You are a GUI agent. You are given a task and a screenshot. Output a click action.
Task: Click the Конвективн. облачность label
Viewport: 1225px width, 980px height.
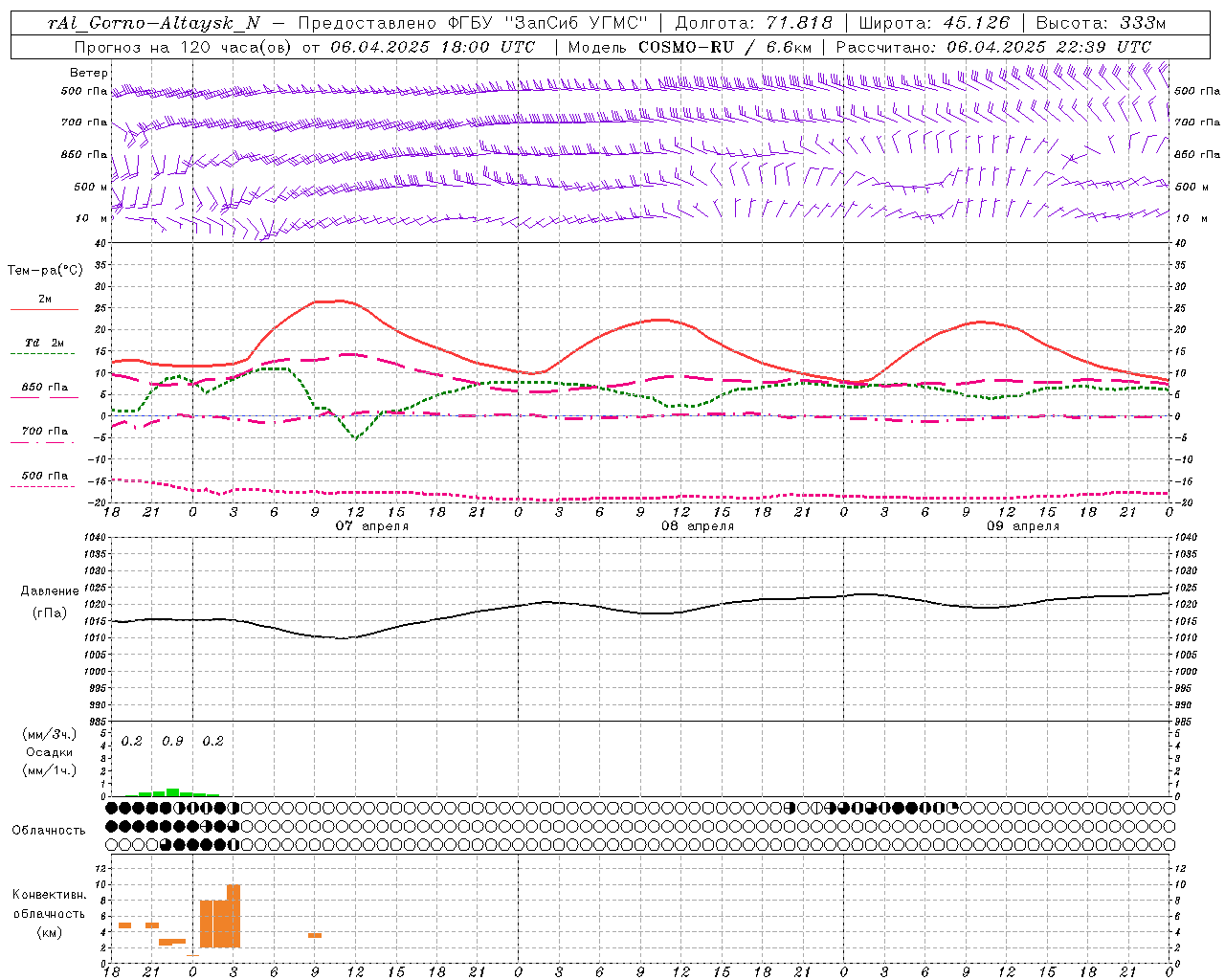[x=49, y=904]
